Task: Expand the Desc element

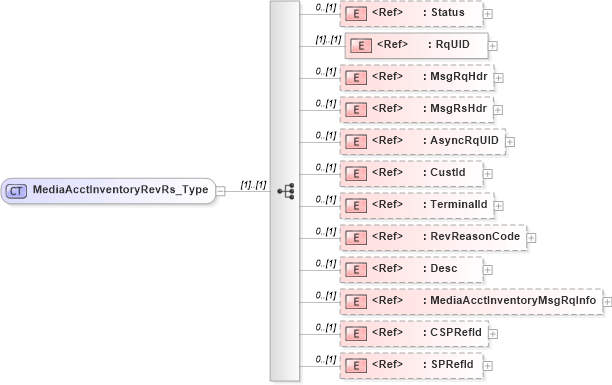Action: click(x=487, y=270)
